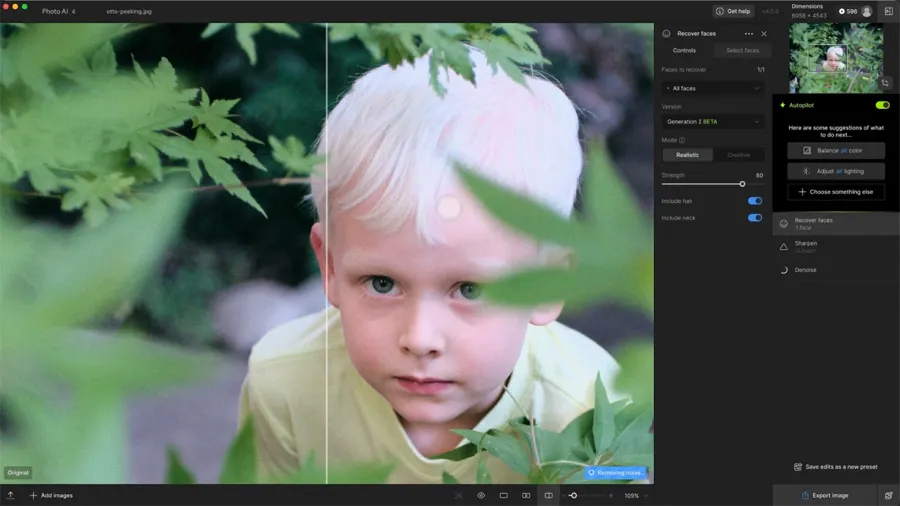Click the crop icon below the thumbnail

(885, 83)
